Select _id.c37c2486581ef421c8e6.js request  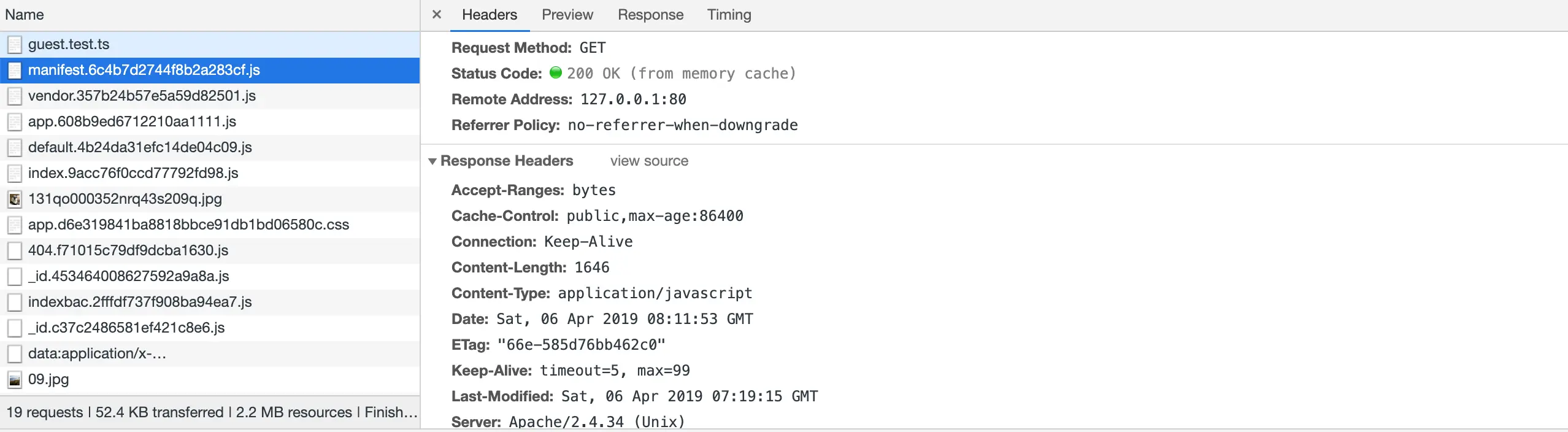coord(126,328)
